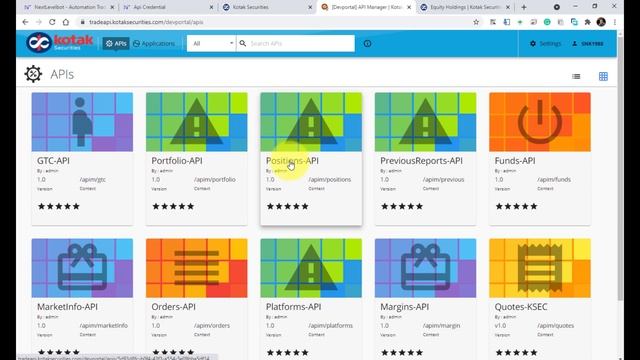
Task: Open the Platforms-API title link
Action: [293, 307]
